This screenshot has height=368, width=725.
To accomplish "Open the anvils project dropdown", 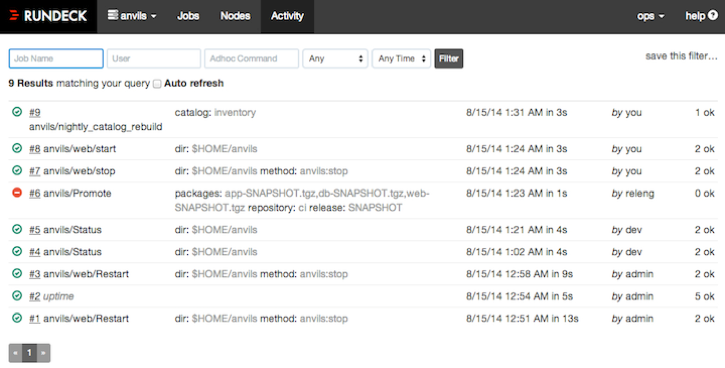I will point(132,16).
